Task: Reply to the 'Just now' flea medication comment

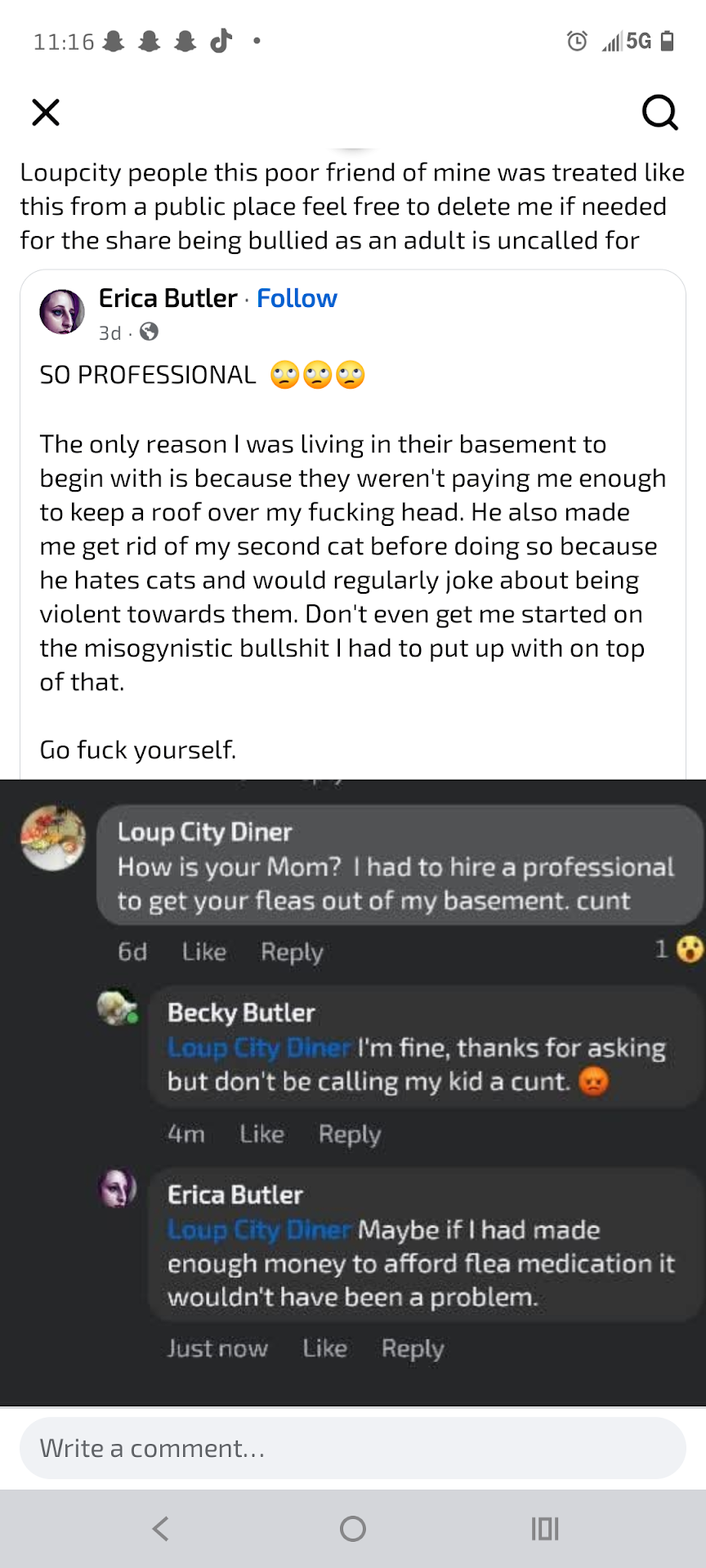Action: [413, 1348]
